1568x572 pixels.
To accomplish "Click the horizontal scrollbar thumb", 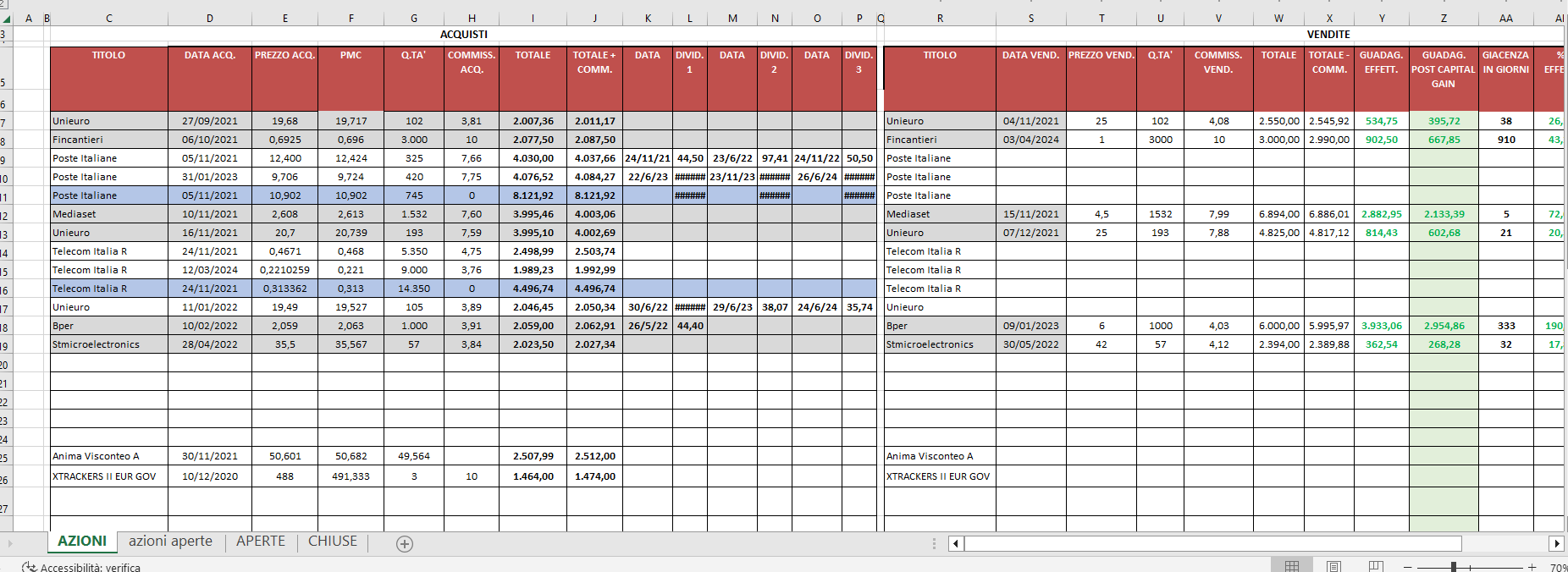I will [x=1212, y=543].
